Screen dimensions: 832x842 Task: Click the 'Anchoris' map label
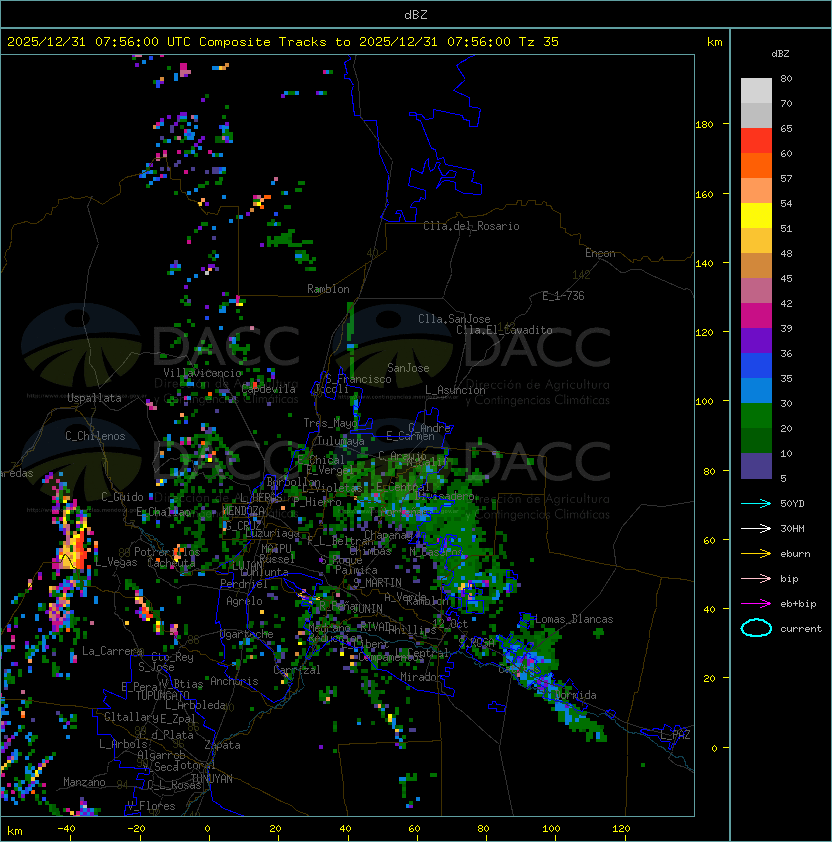tap(234, 681)
